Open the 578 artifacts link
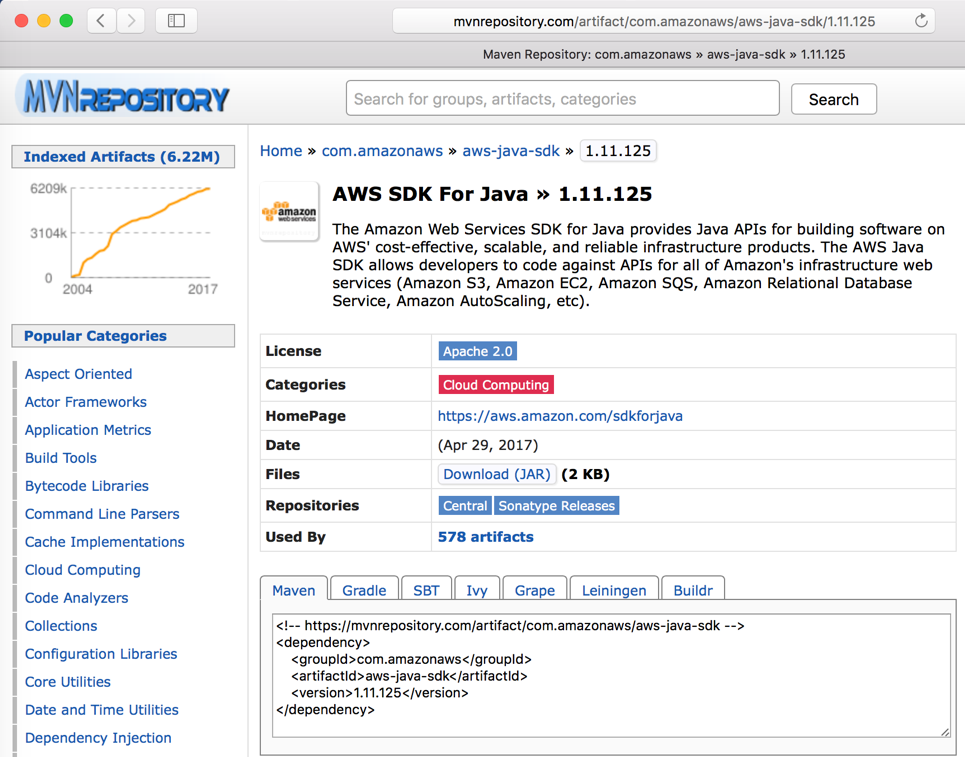This screenshot has height=757, width=965. point(486,537)
